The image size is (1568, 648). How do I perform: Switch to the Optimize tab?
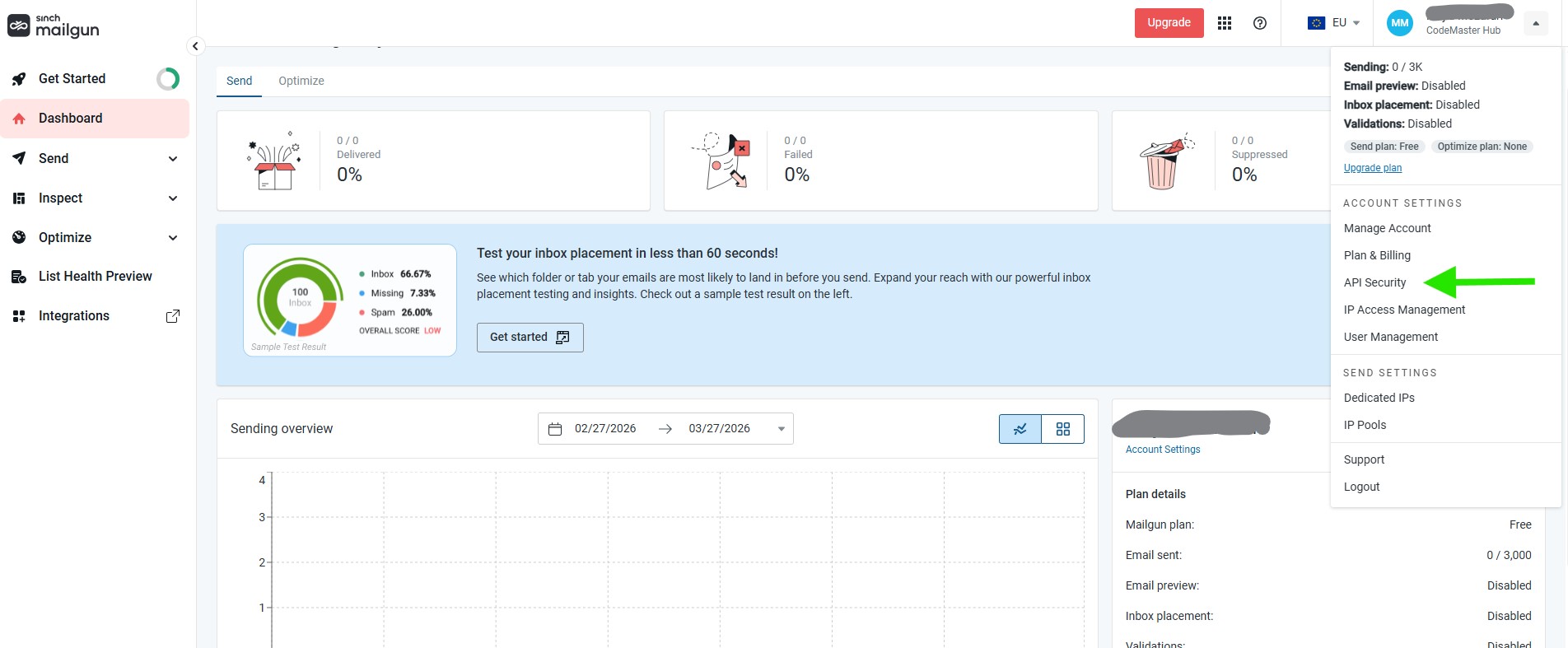coord(301,81)
